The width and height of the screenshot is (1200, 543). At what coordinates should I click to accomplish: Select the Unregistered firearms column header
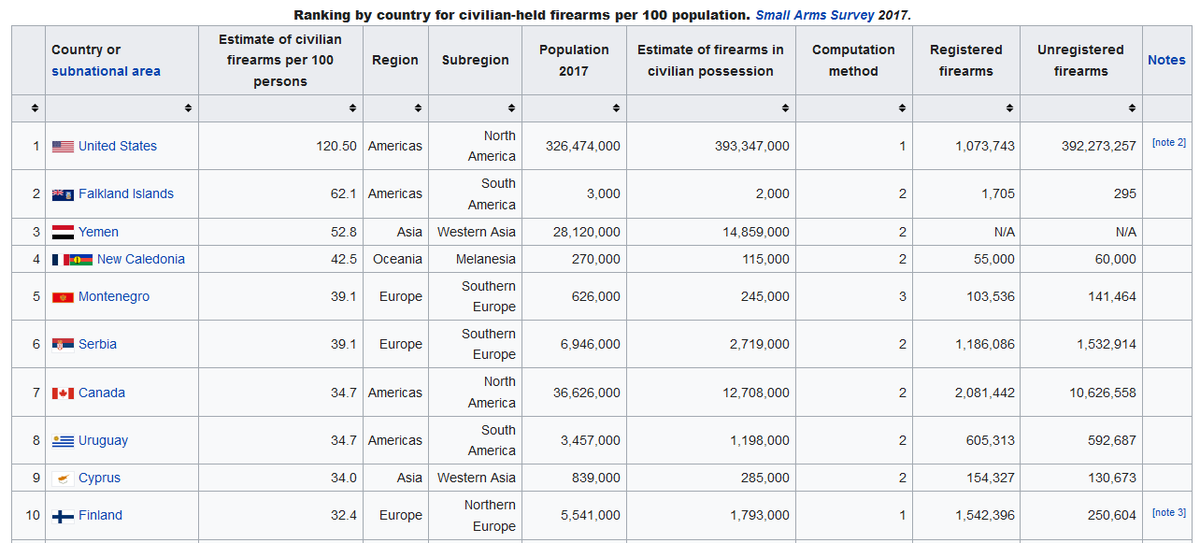(x=1080, y=60)
